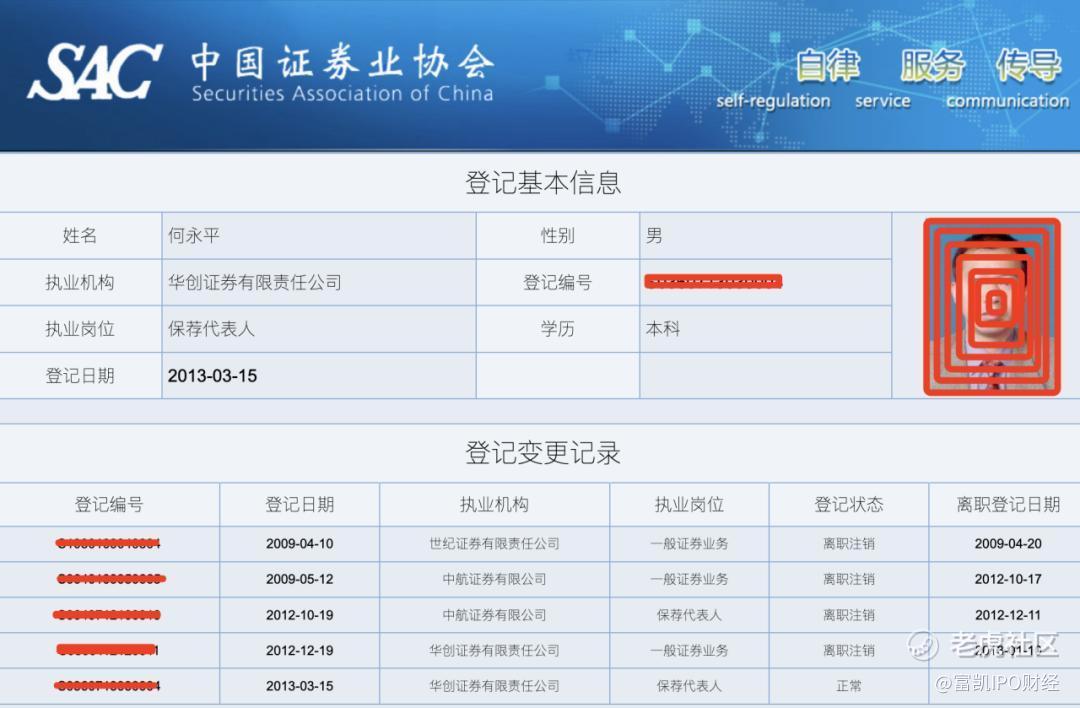1080x708 pixels.
Task: Click the 学历 field label
Action: point(558,329)
